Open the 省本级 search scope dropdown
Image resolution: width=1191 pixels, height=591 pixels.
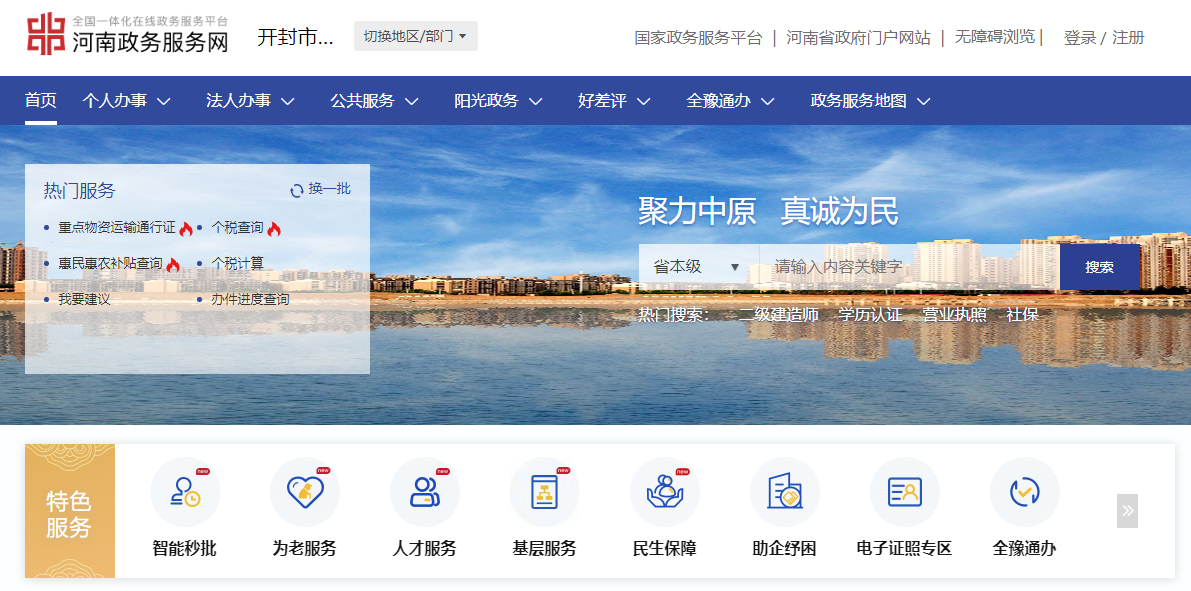[697, 267]
